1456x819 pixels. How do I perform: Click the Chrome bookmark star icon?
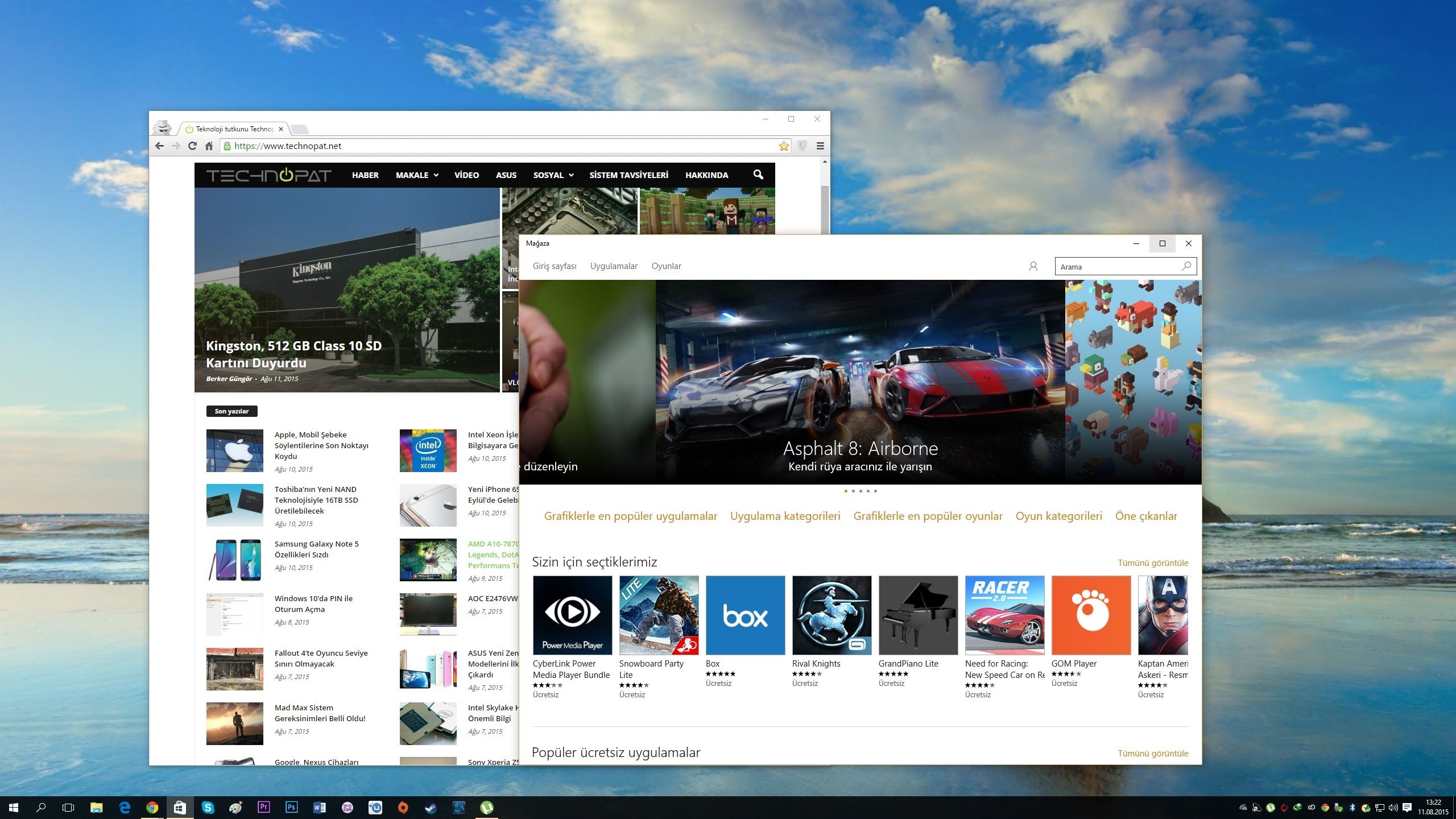tap(784, 146)
